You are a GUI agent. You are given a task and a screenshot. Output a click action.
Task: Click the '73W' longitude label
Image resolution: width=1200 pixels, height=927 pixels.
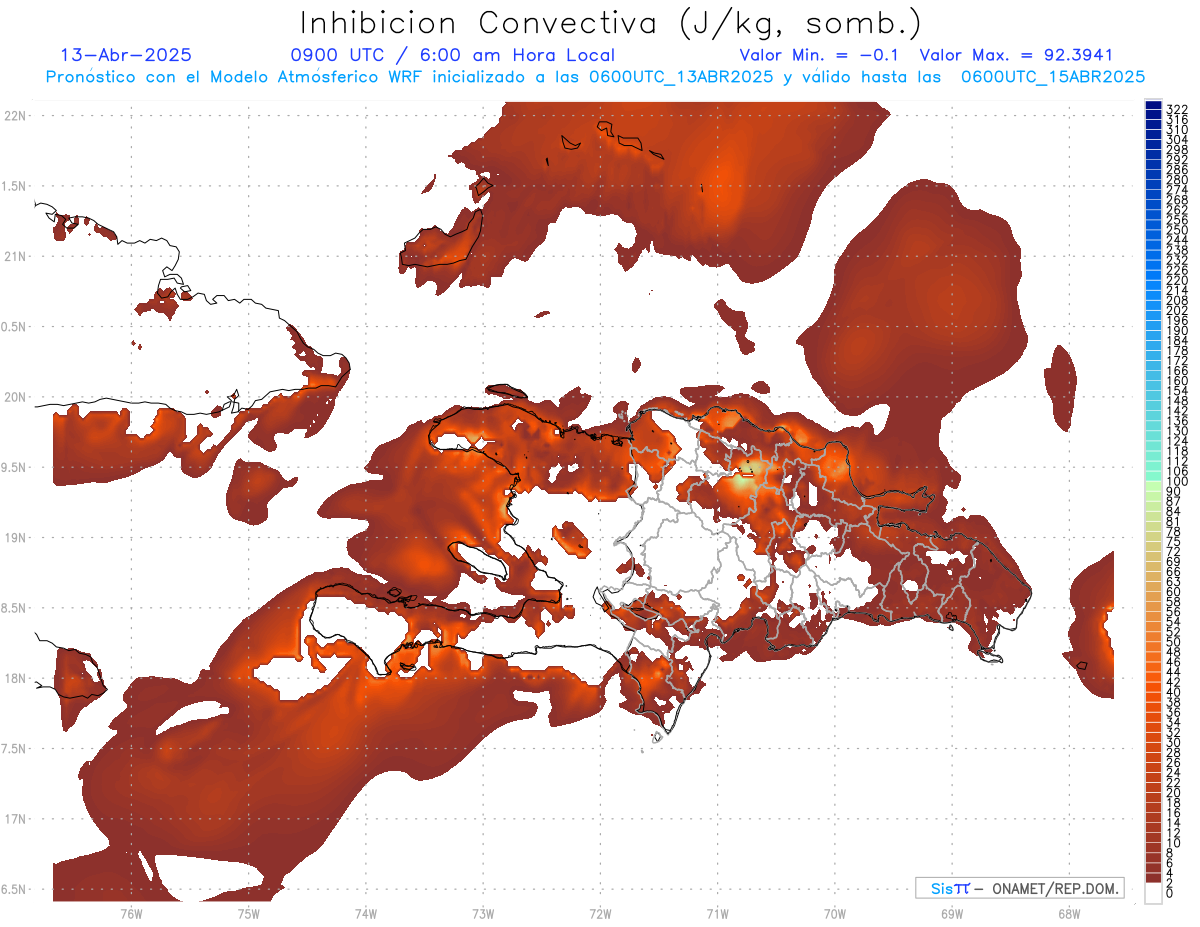pyautogui.click(x=483, y=914)
